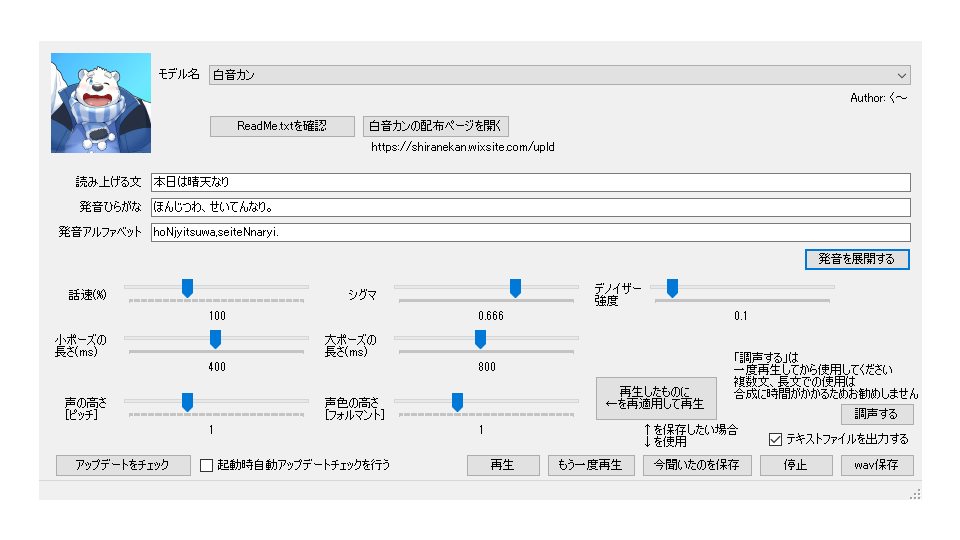Click the シグマ slider handle
The image size is (960, 540).
[515, 288]
